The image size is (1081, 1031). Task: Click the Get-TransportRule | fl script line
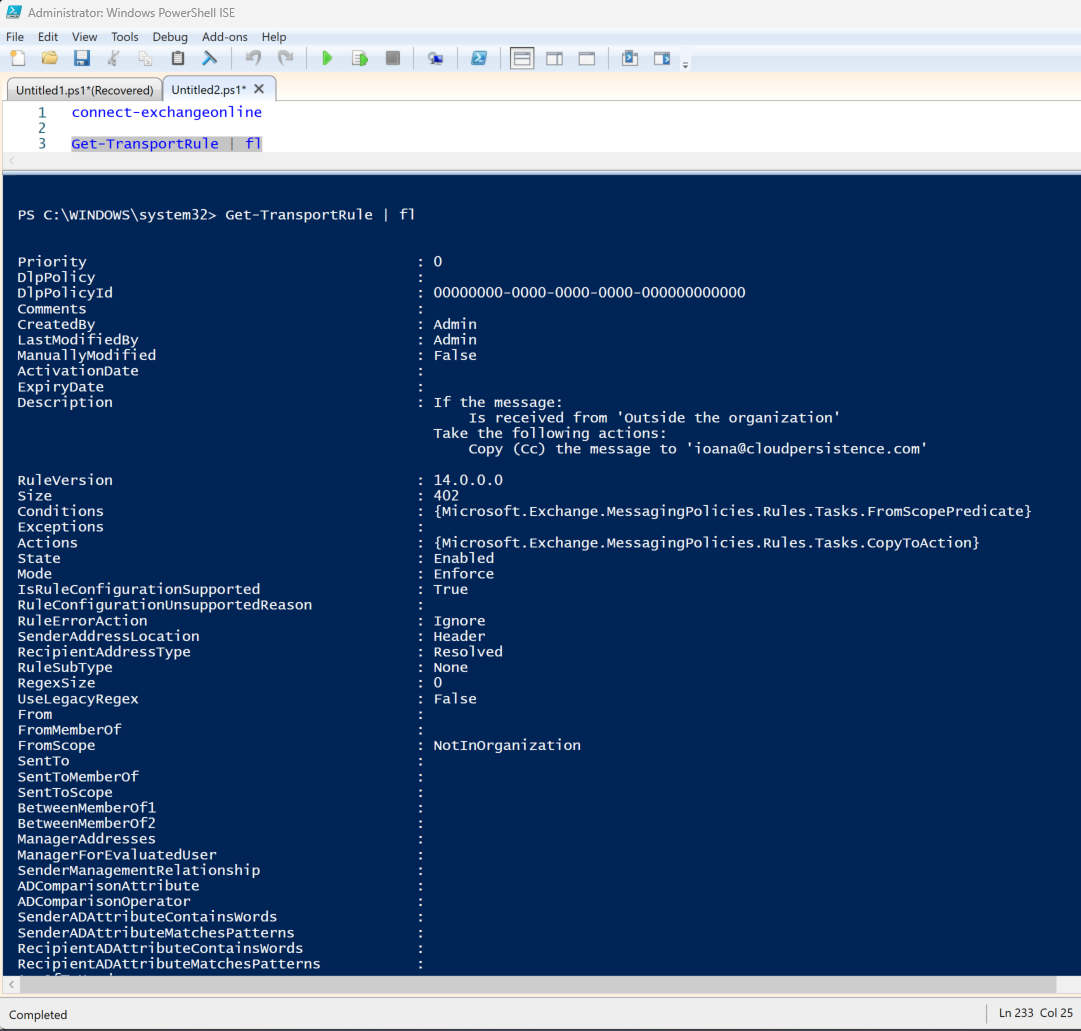point(167,143)
